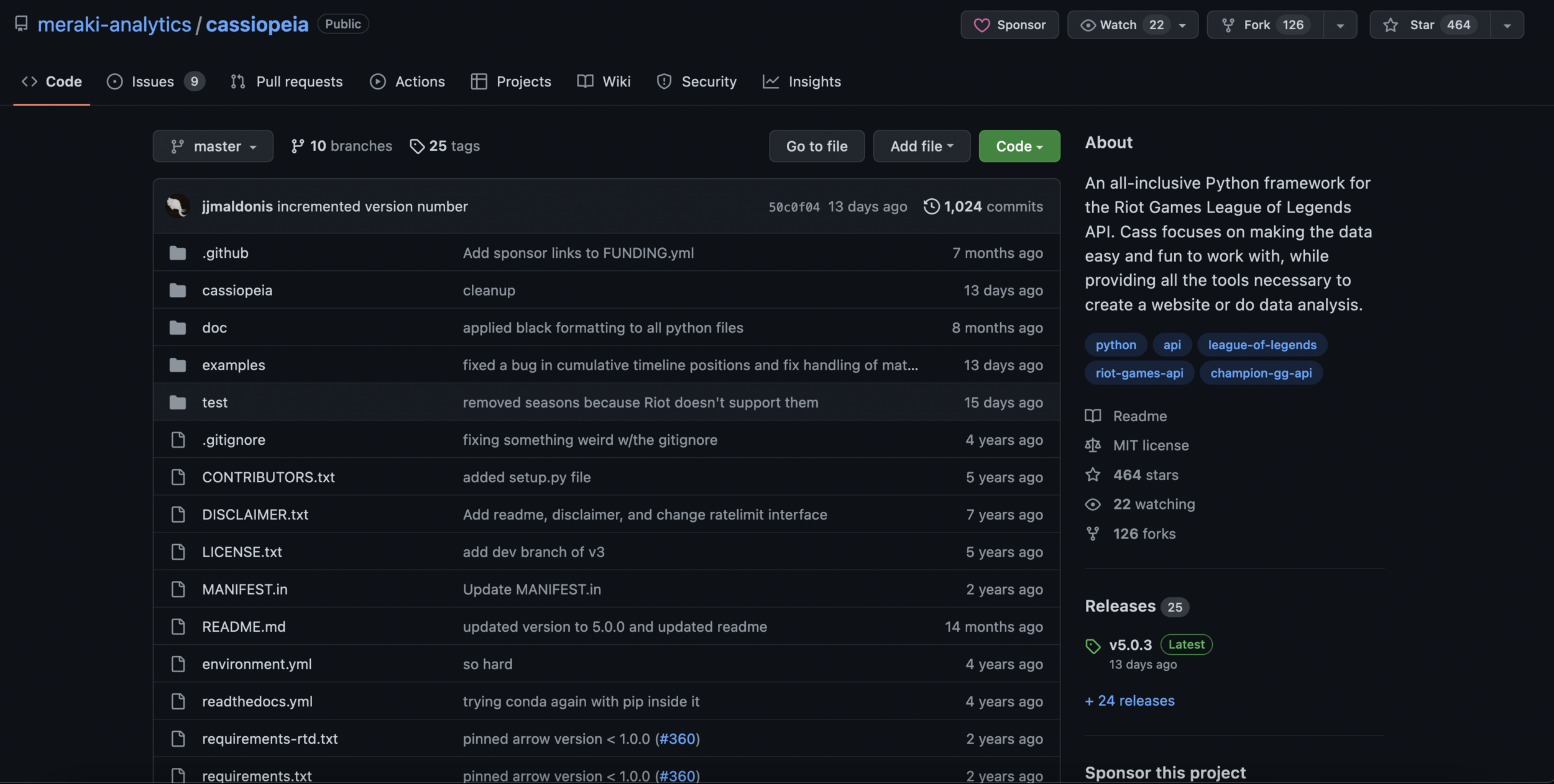Click the v5.0.3 release tag icon
1554x784 pixels.
coord(1092,646)
